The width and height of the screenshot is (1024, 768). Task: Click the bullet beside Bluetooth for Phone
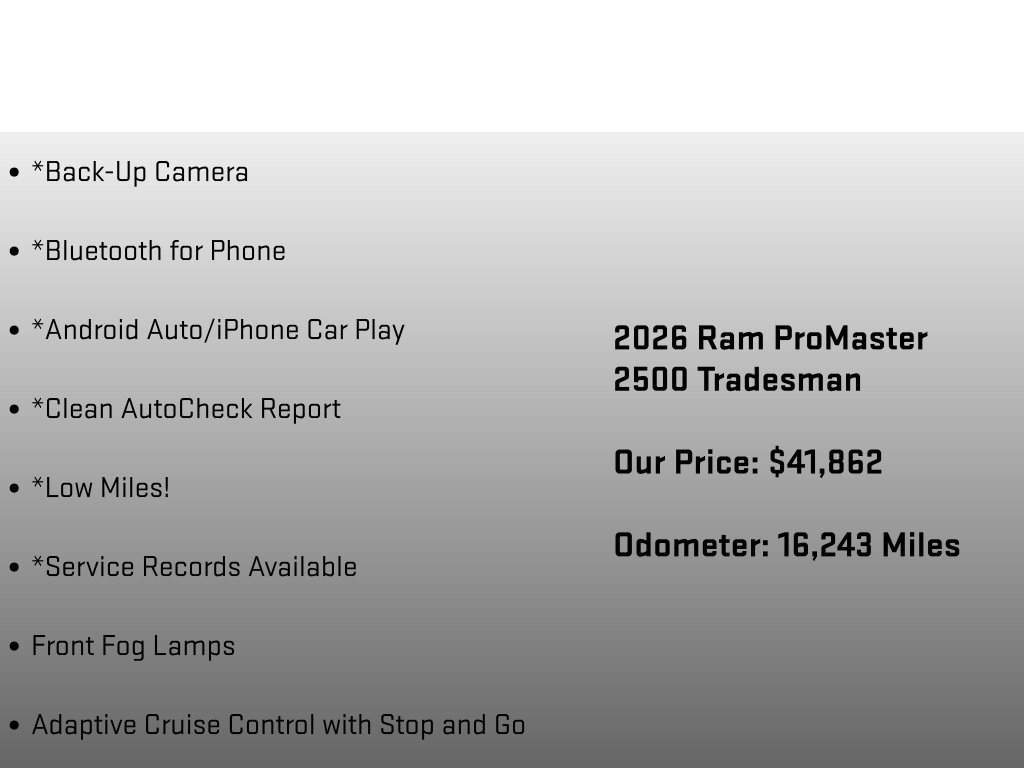point(14,251)
